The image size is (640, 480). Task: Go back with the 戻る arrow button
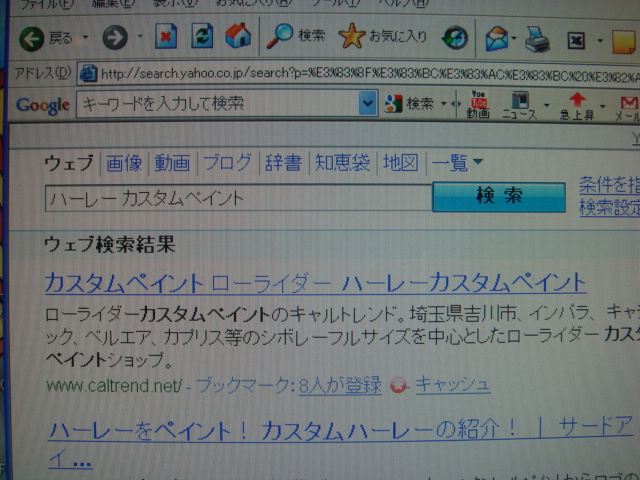[46, 38]
